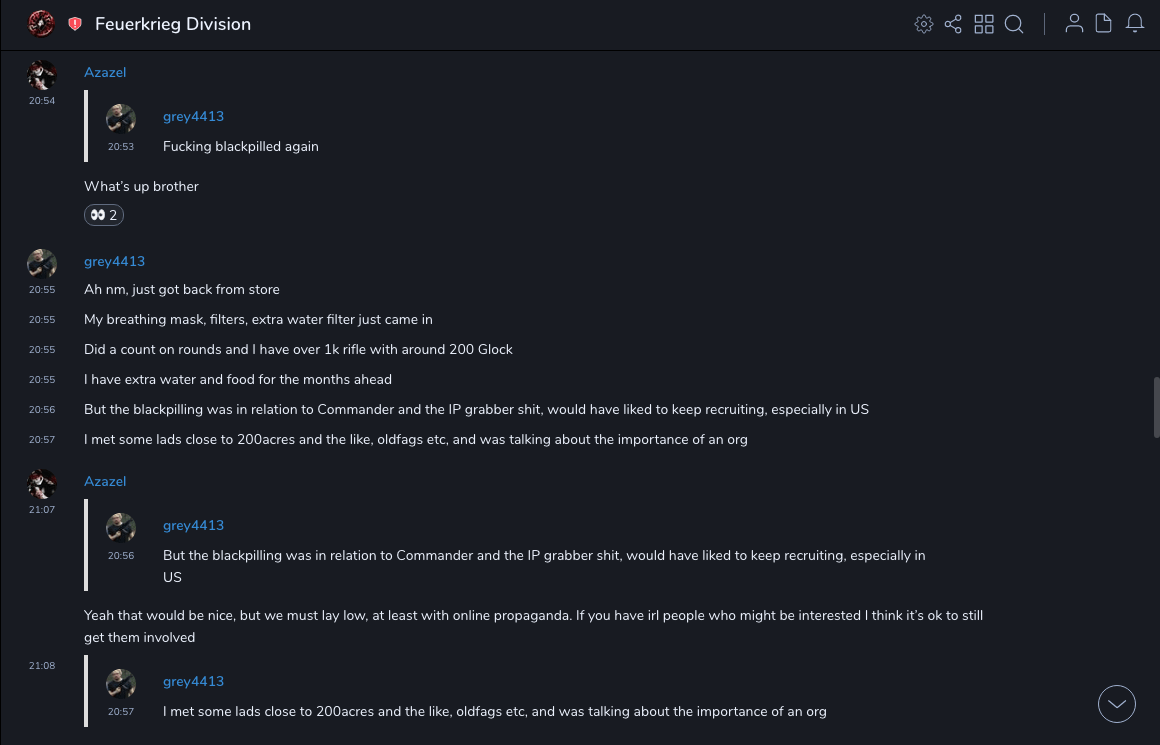
Task: Click the vertical scrollbar thumb on right edge
Action: coord(1157,407)
